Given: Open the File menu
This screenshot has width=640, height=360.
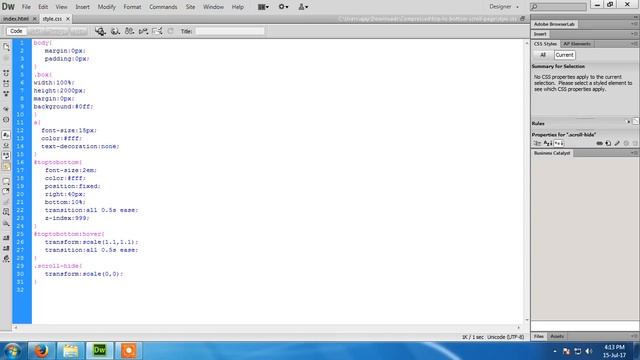Looking at the screenshot, I should pos(26,7).
